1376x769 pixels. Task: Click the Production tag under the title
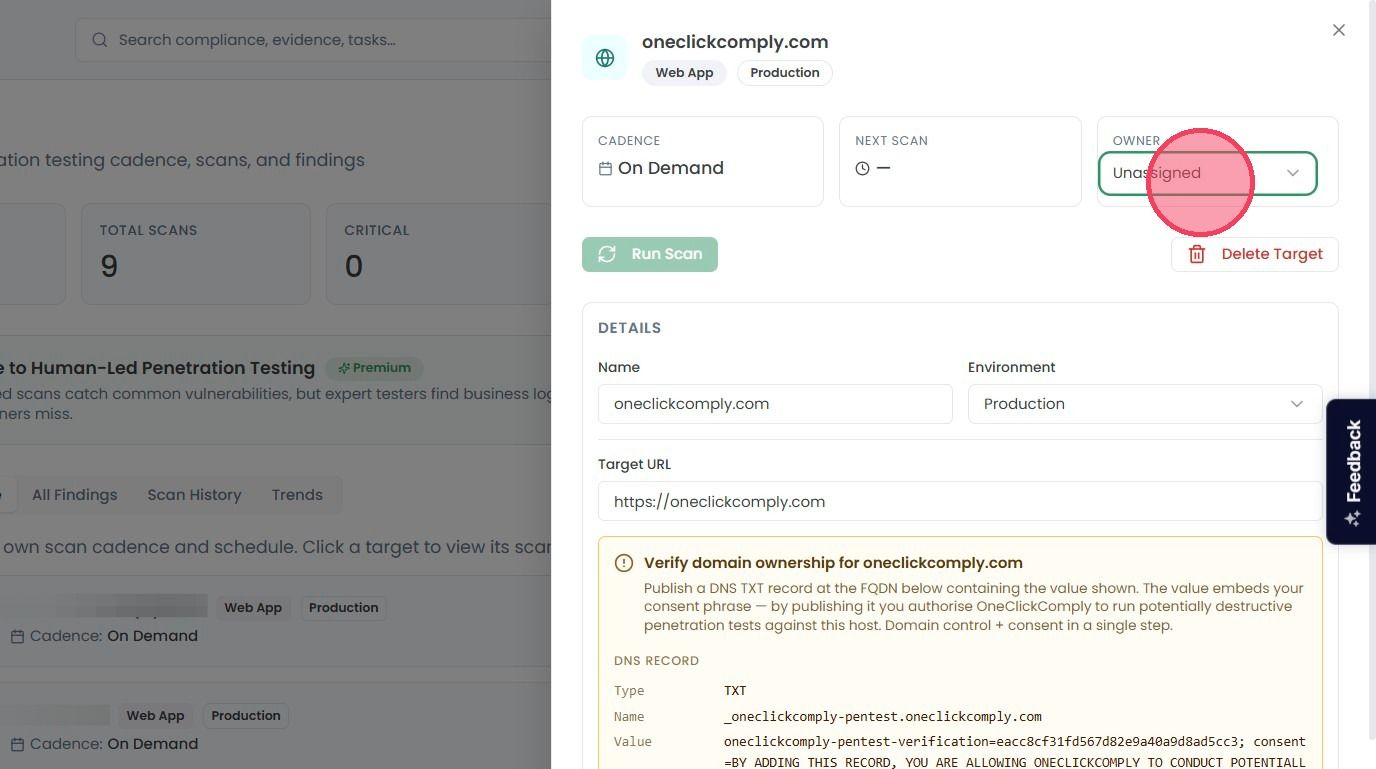[x=785, y=73]
